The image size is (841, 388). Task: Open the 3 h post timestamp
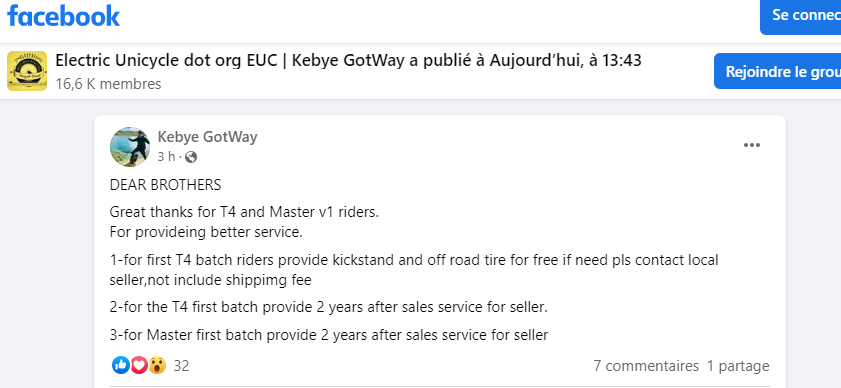(166, 157)
